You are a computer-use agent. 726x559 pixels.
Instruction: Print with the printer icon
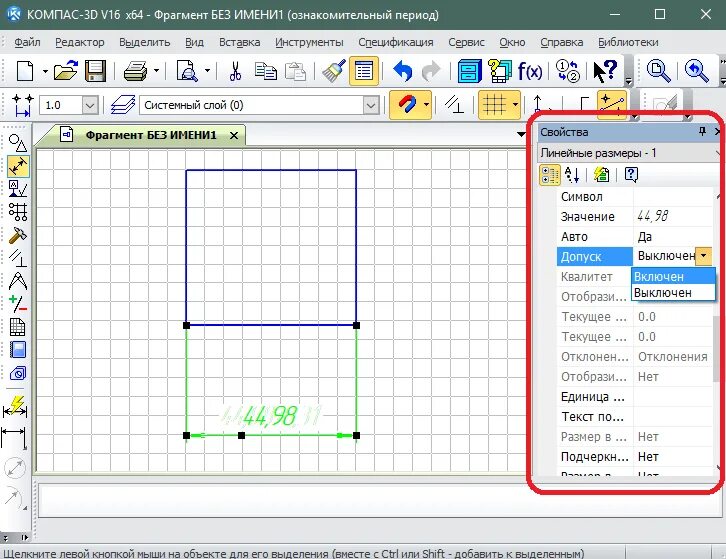(136, 71)
